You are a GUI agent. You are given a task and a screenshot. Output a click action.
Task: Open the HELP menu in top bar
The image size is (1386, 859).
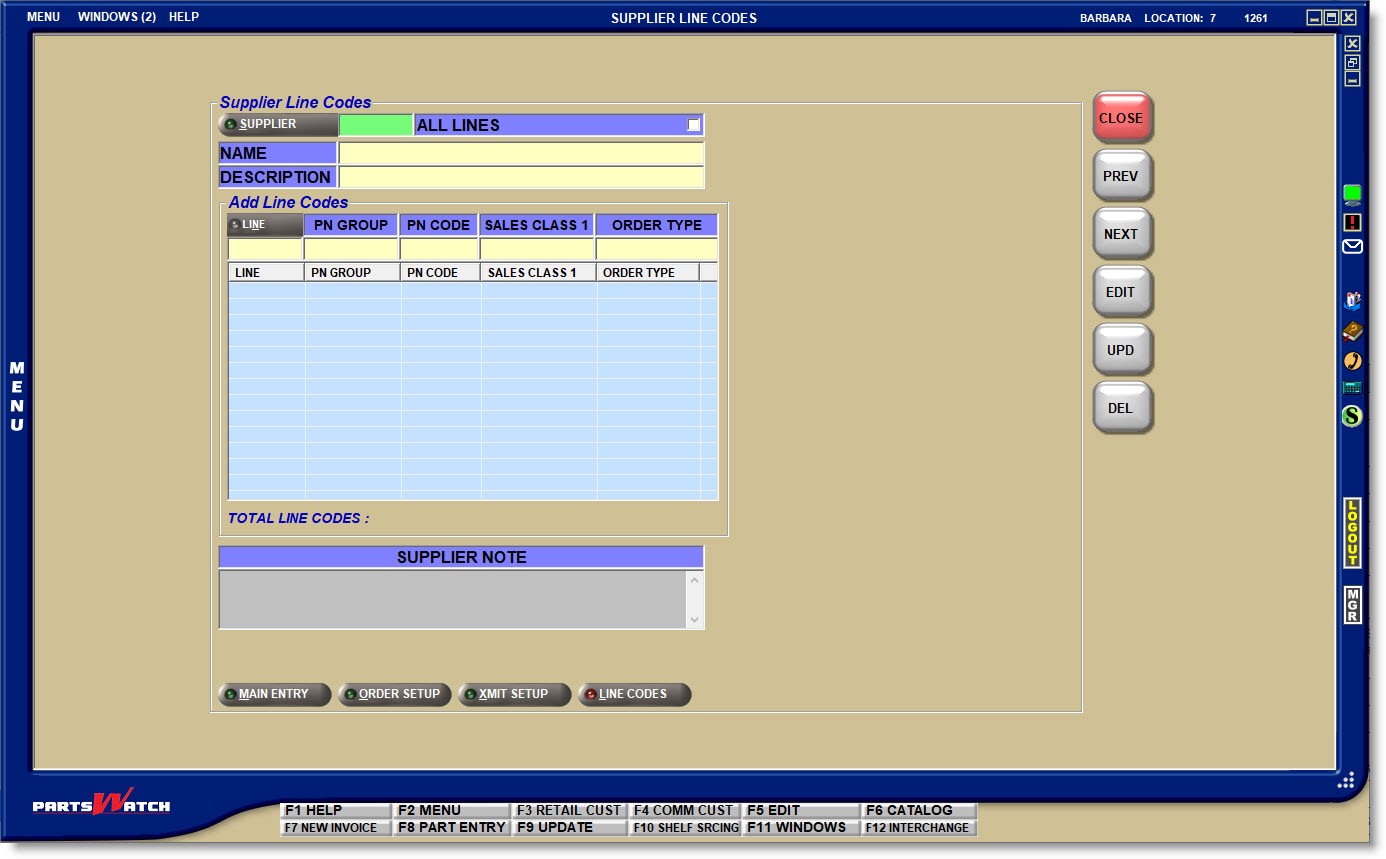click(184, 17)
